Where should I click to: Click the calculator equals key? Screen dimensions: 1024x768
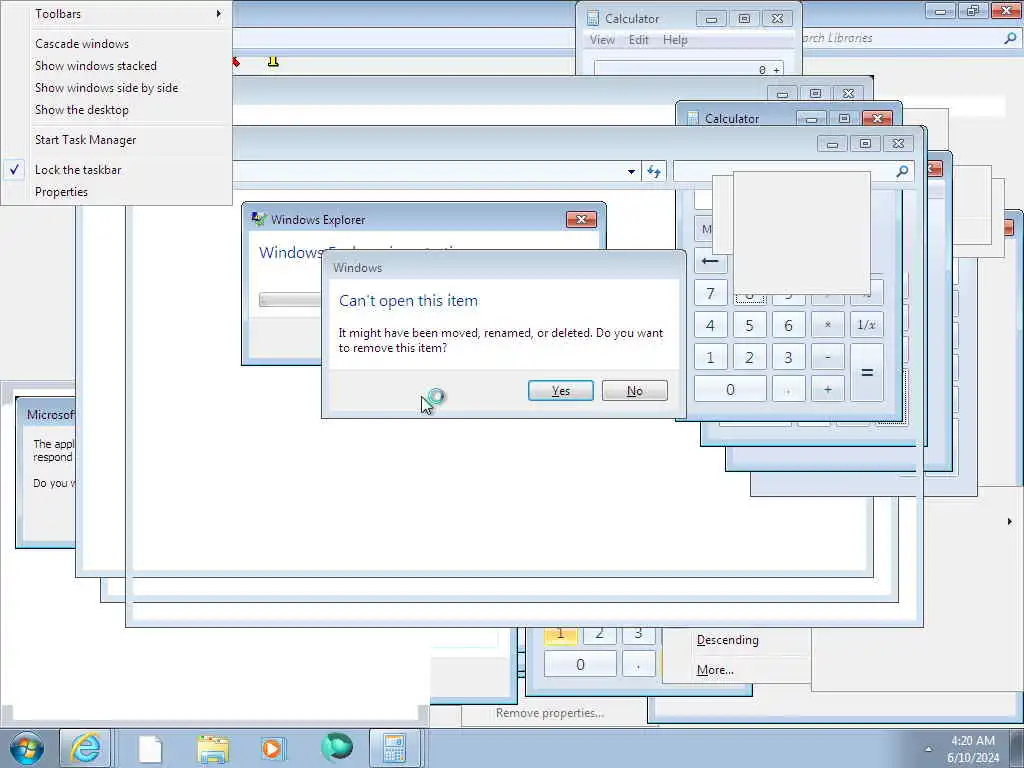point(867,373)
